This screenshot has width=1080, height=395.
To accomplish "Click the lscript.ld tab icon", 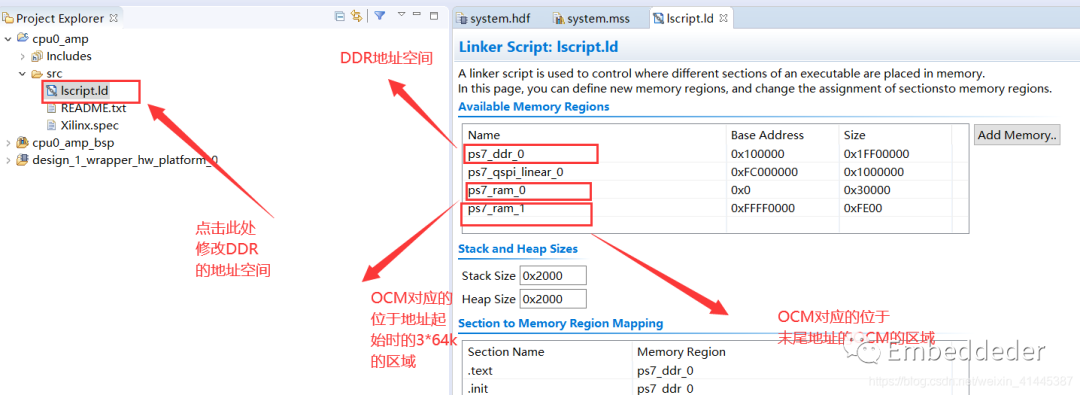I will (x=659, y=19).
